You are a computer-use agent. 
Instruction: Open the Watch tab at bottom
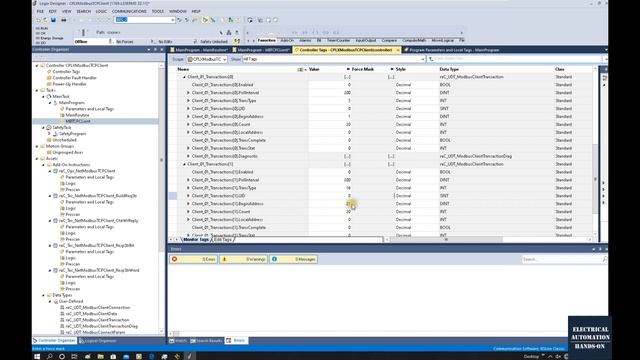178,340
